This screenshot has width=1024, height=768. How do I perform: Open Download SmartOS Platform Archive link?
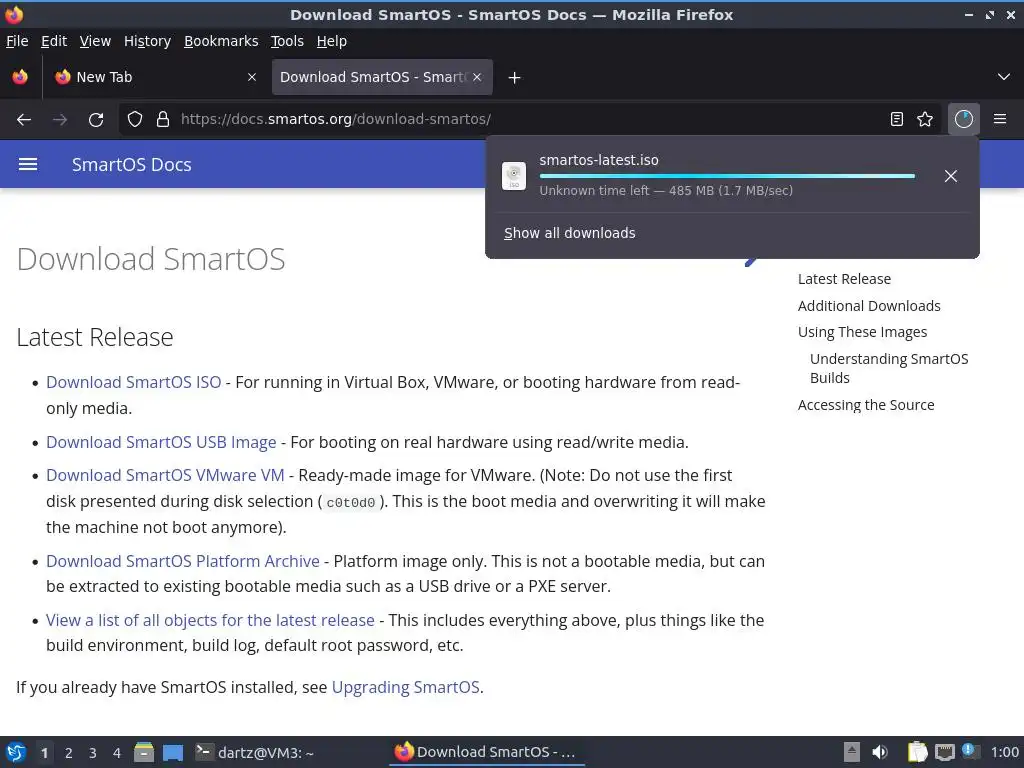tap(183, 561)
